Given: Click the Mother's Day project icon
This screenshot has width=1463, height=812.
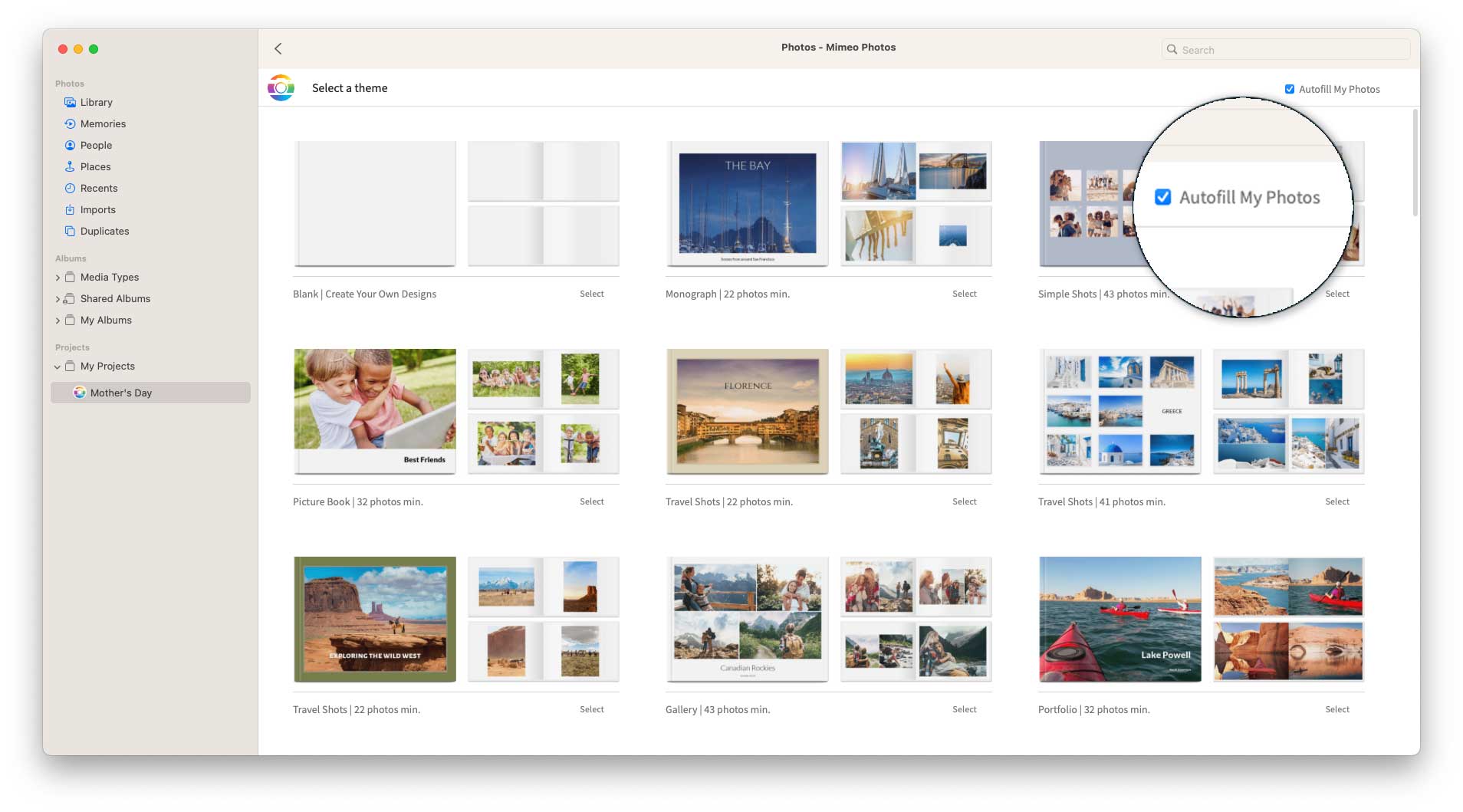Looking at the screenshot, I should coord(79,393).
